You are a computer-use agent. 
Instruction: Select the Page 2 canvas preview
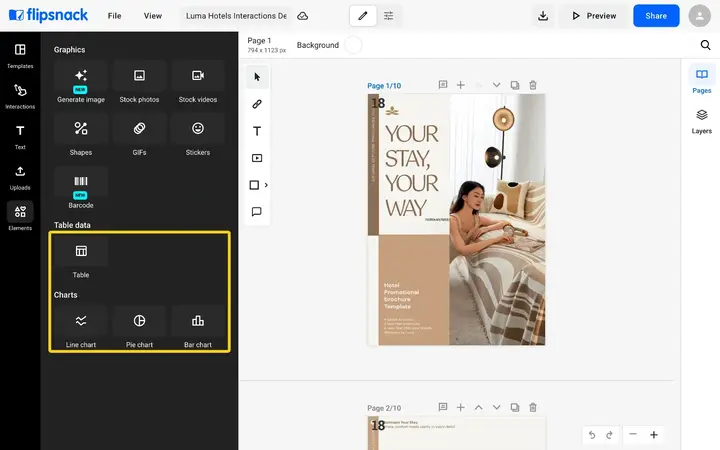coord(456,433)
